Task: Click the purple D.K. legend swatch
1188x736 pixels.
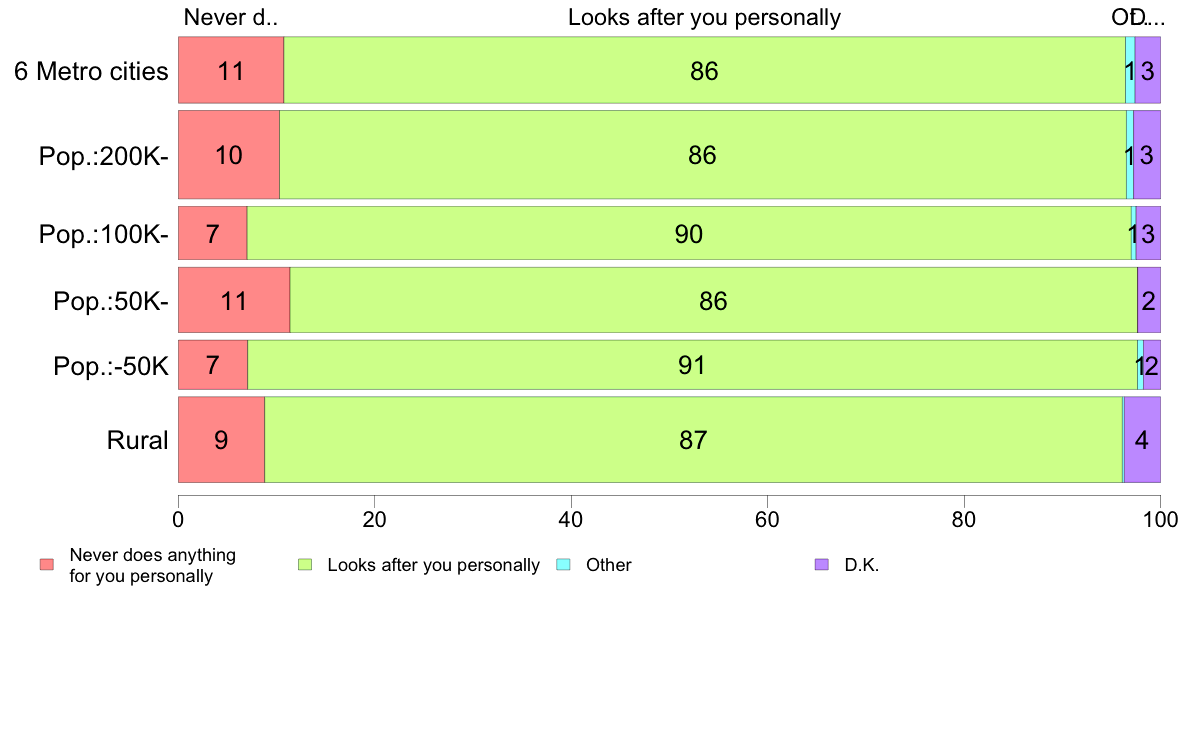Action: (822, 565)
